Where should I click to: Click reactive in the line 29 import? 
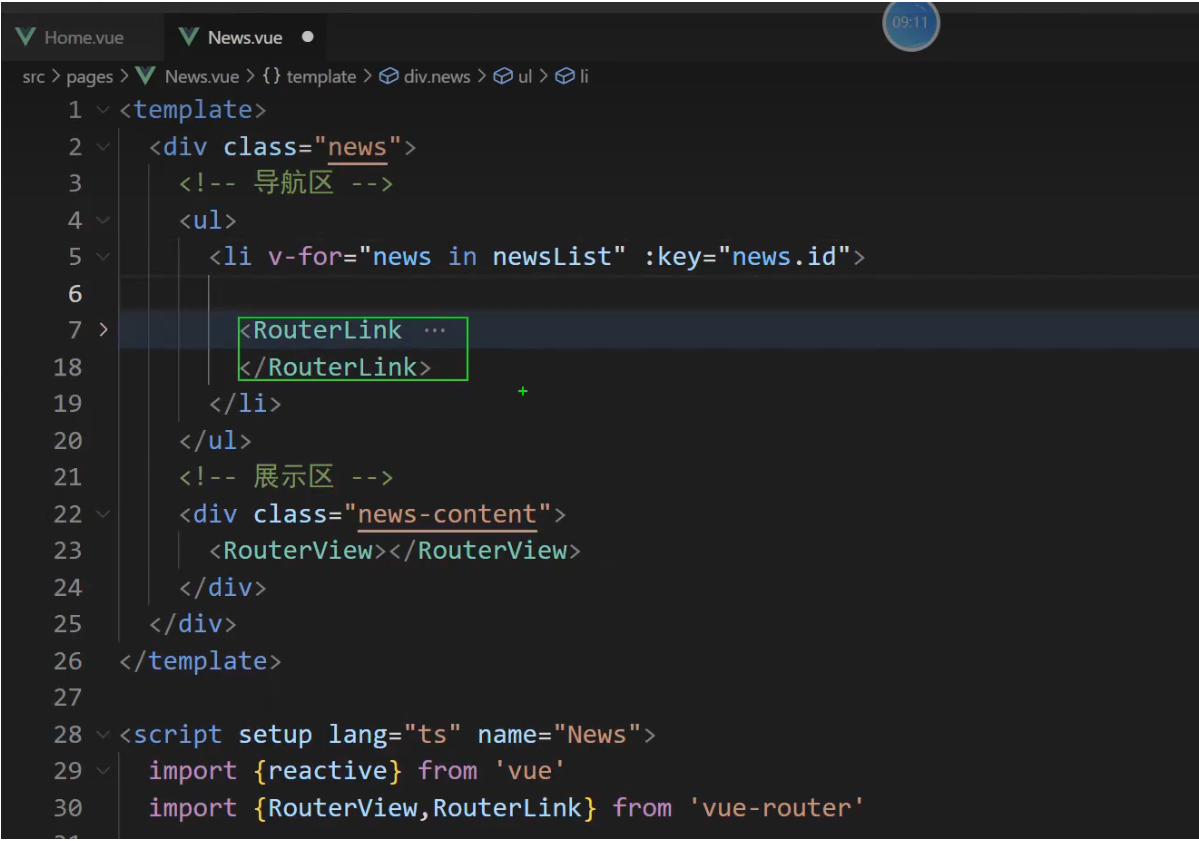click(x=327, y=771)
